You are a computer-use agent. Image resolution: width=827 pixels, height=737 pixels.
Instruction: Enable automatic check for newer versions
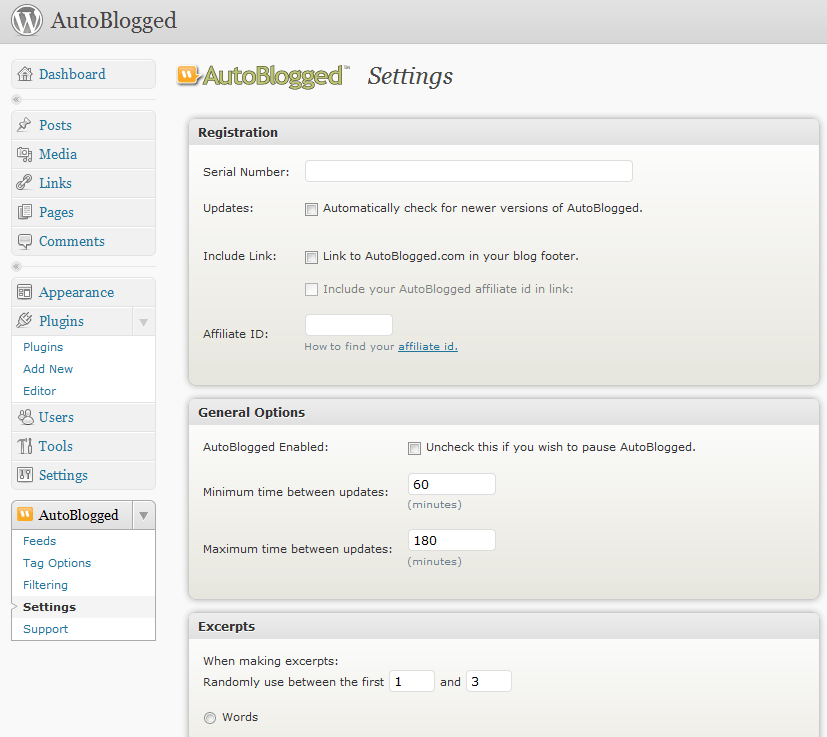311,209
